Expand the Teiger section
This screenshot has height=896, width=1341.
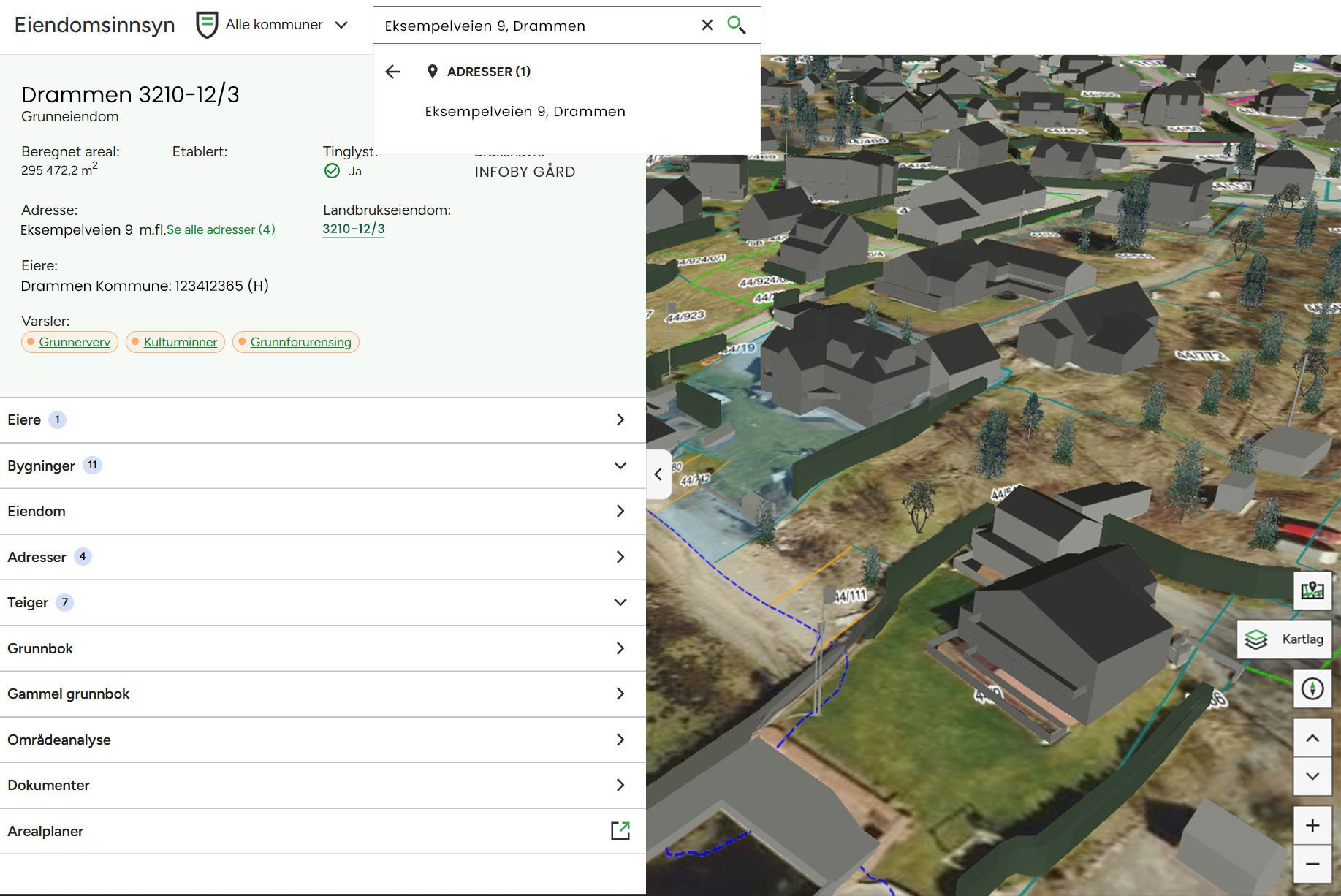(322, 602)
